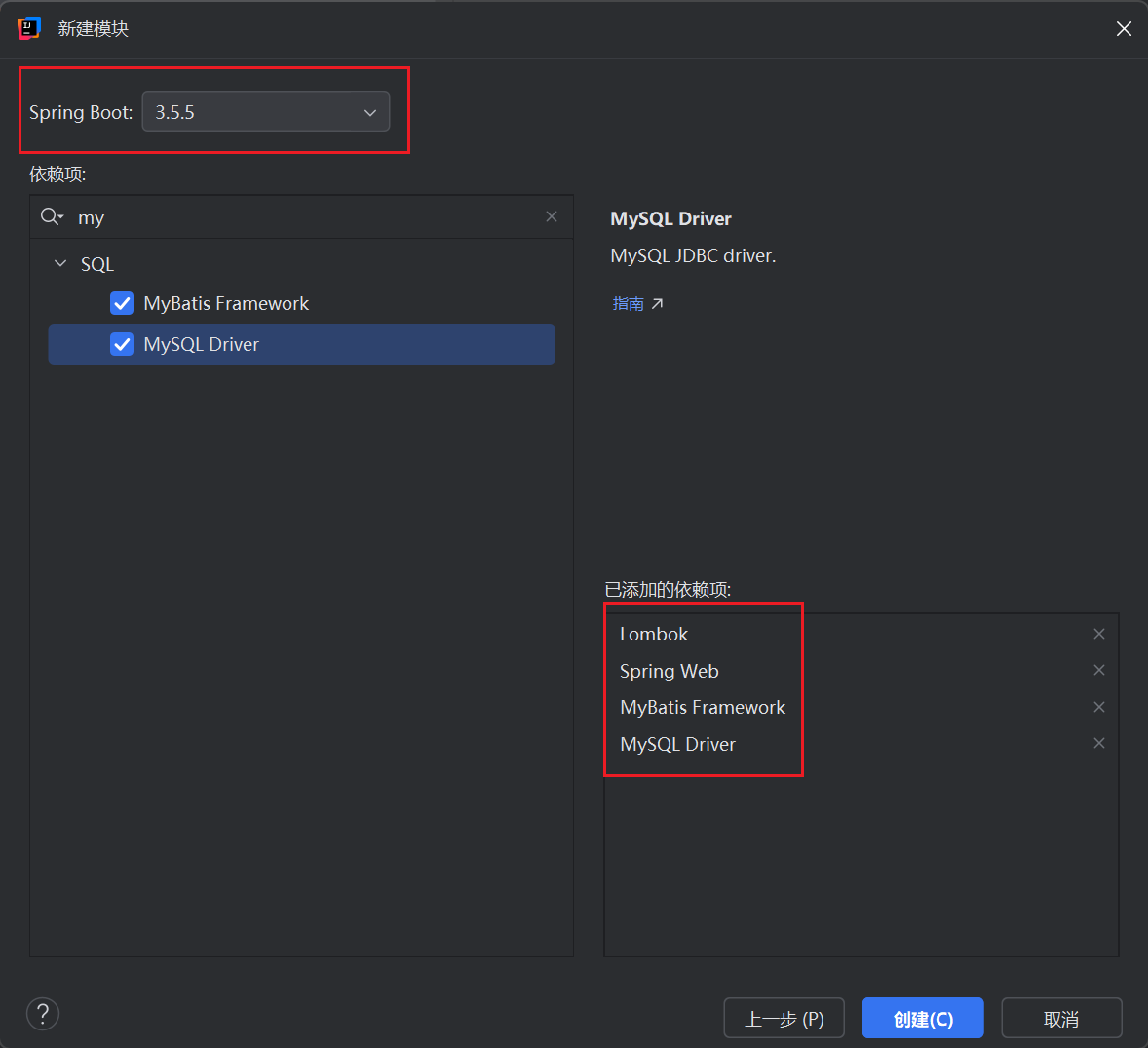1148x1048 pixels.
Task: Remove MyBatis Framework from added dependencies
Action: point(1099,707)
